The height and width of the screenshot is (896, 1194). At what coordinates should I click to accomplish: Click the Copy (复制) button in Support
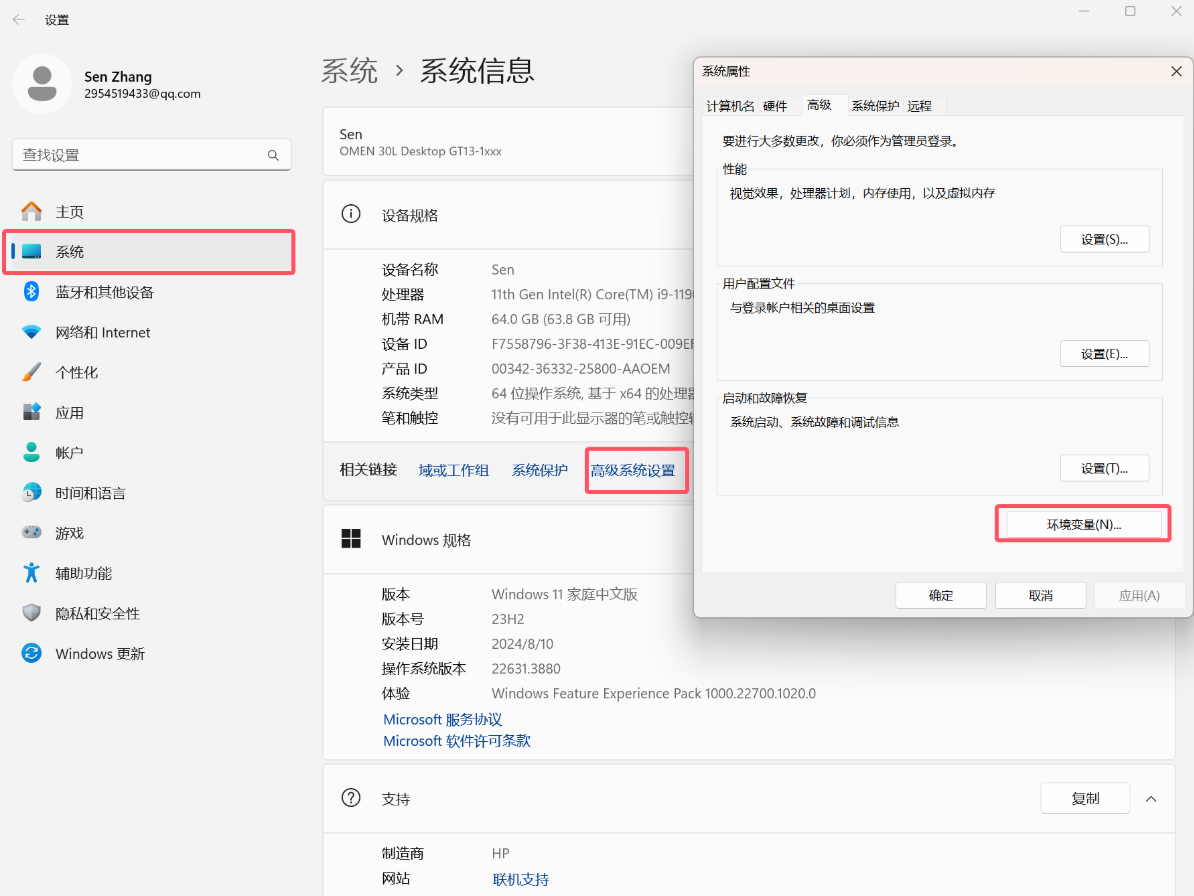pos(1085,799)
